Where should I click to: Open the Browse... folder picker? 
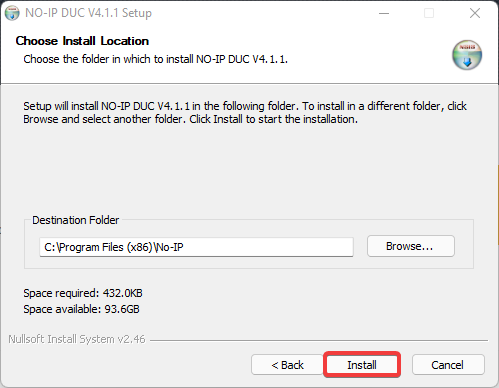pyautogui.click(x=411, y=246)
